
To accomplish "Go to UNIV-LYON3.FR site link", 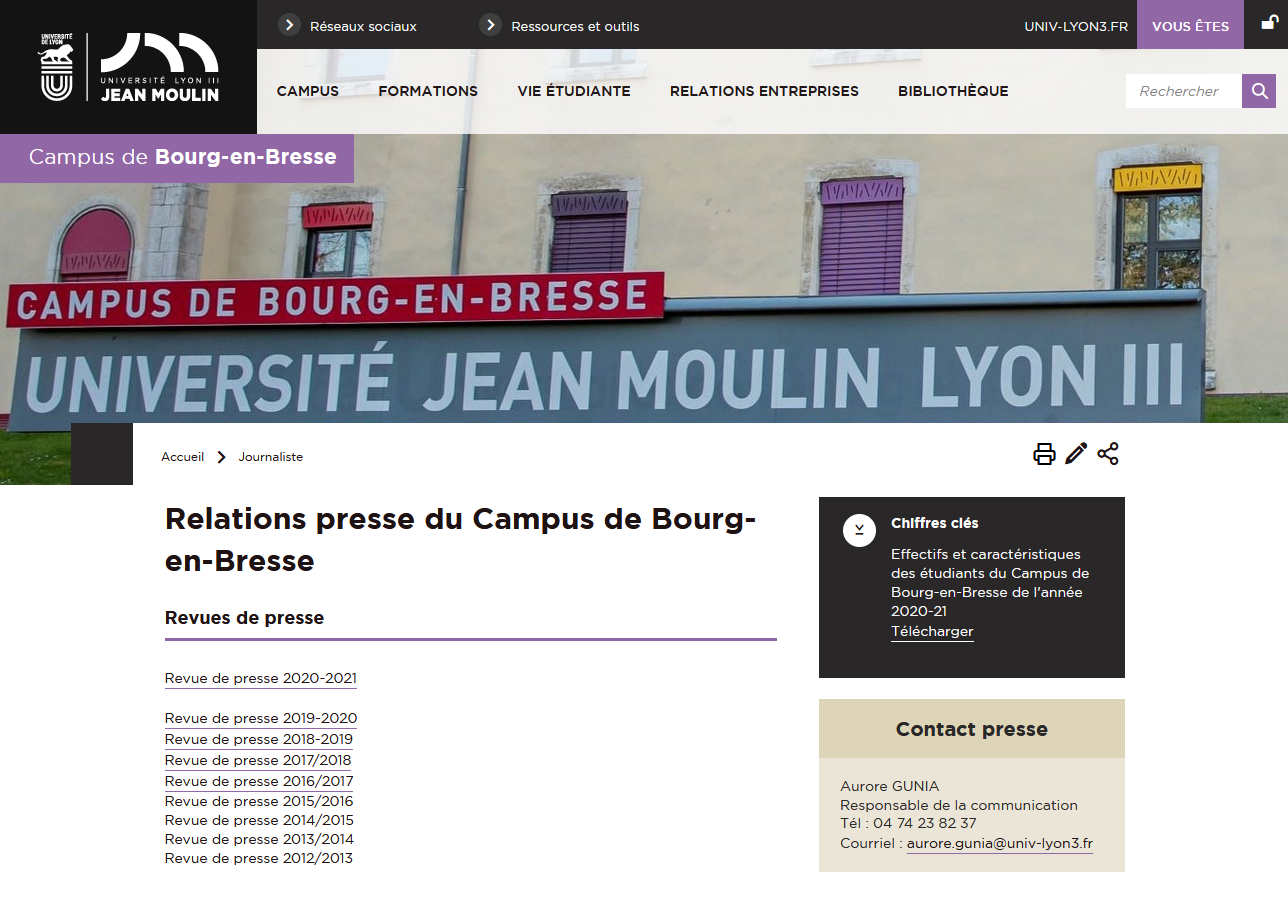I will coord(1076,26).
